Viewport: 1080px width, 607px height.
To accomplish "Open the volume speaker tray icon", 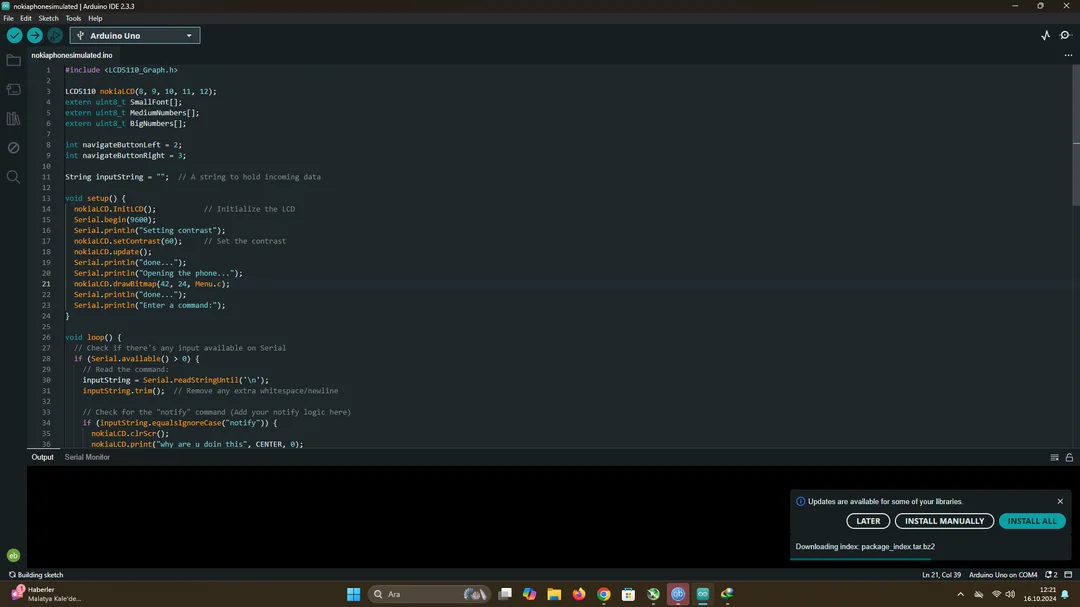I will (x=1010, y=594).
